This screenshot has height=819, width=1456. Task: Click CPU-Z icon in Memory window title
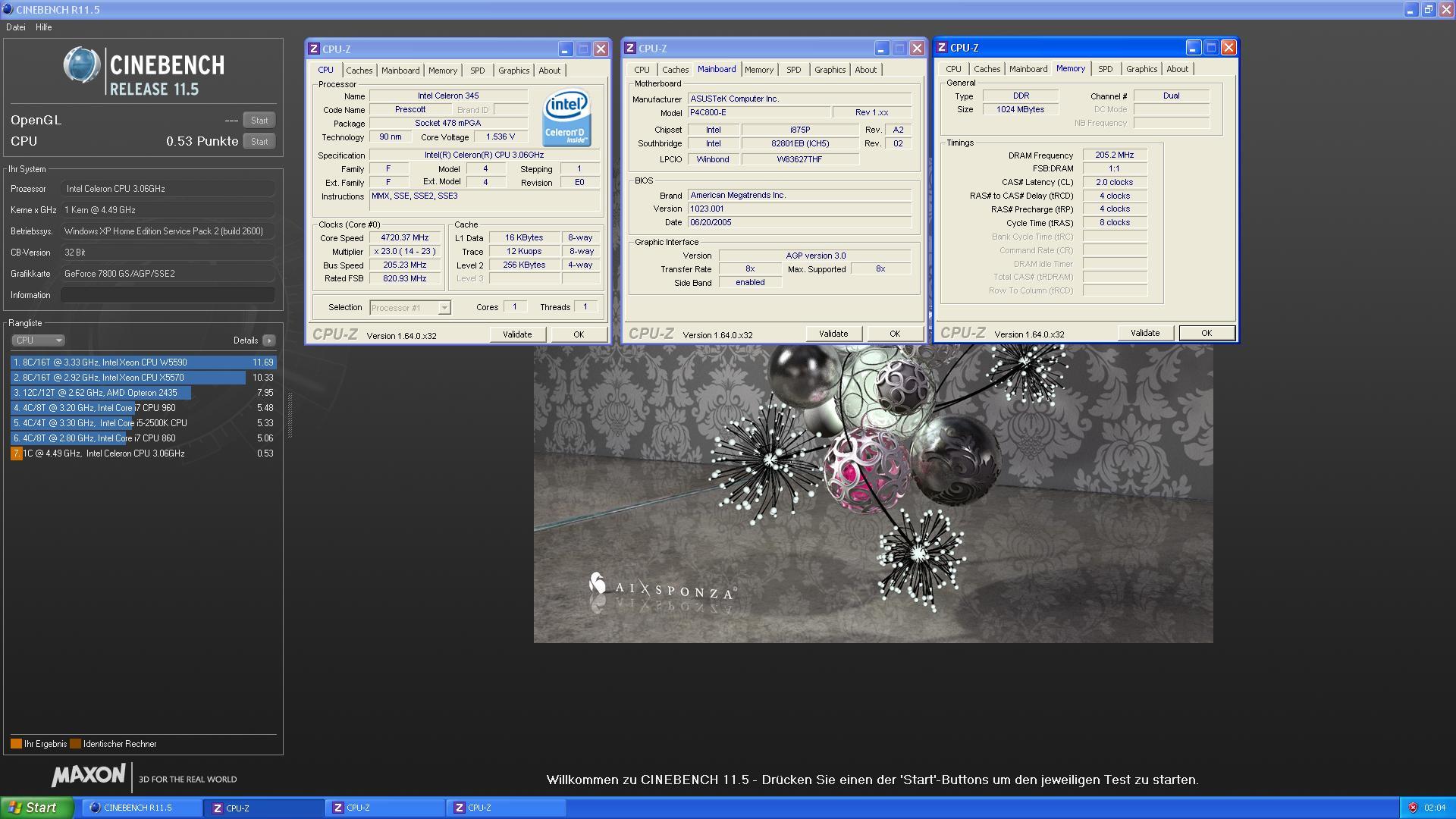coord(942,48)
